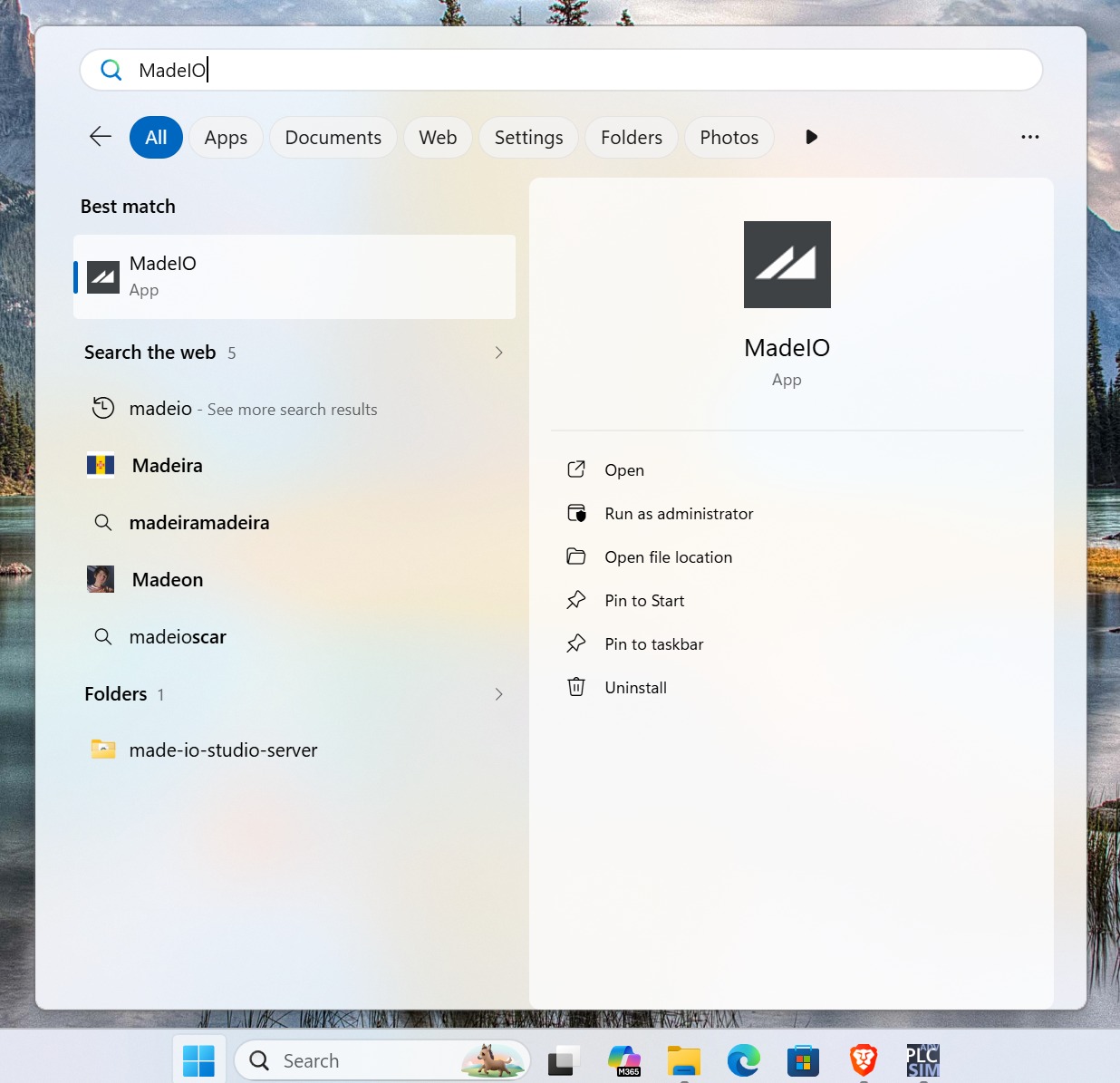
Task: Click the Folders section header
Action: coord(115,694)
